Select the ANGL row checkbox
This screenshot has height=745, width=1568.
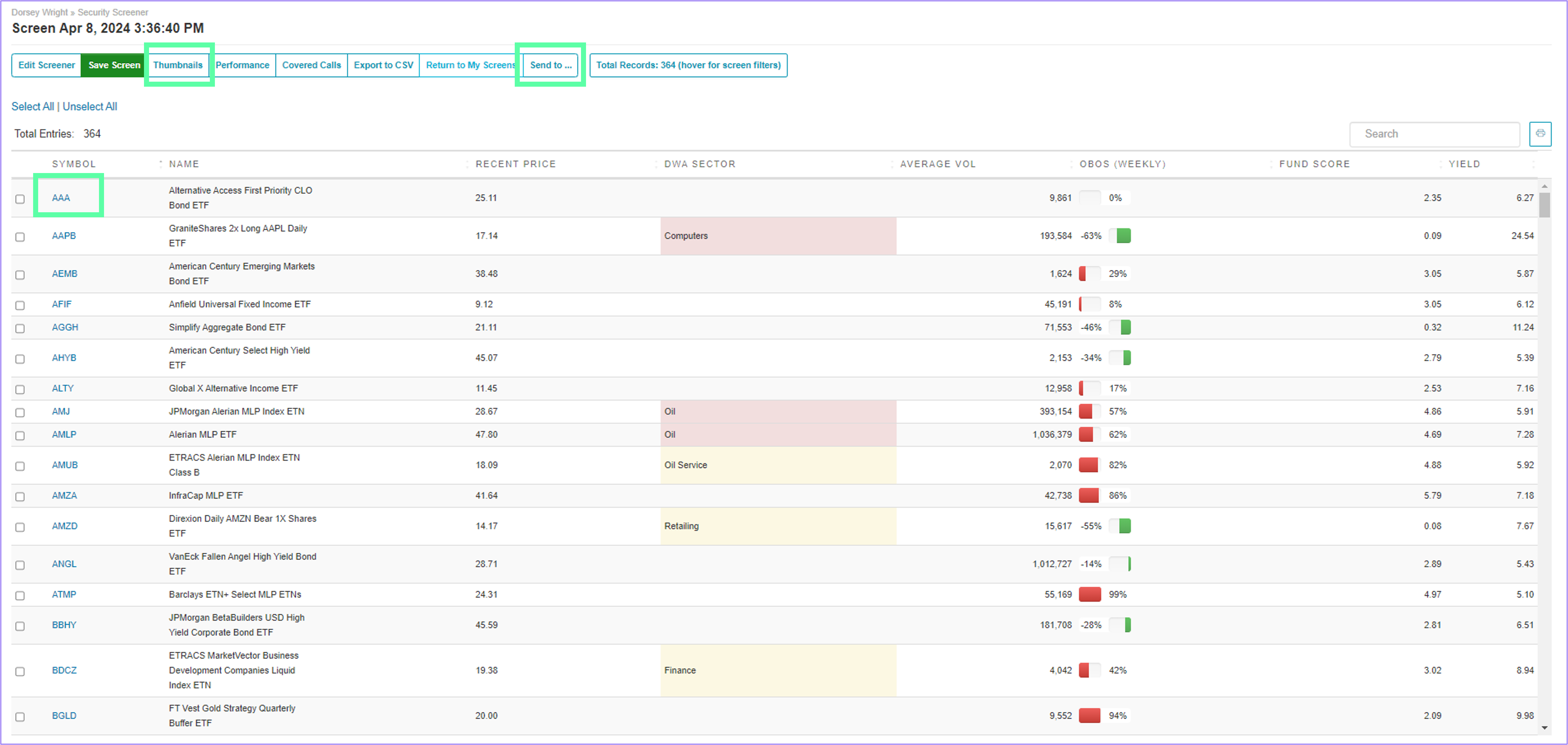pyautogui.click(x=20, y=565)
